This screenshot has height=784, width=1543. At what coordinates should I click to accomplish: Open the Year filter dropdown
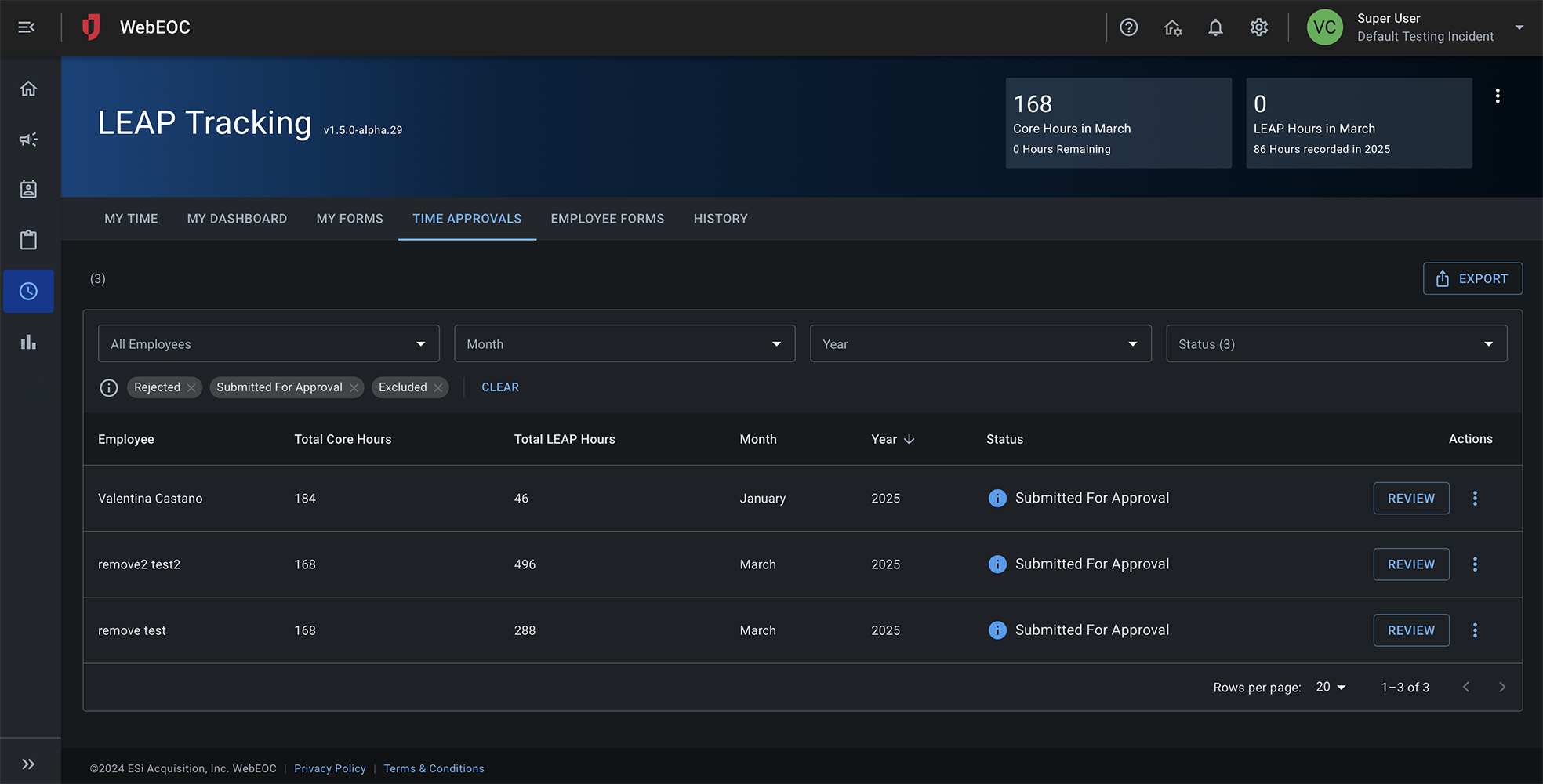[981, 344]
